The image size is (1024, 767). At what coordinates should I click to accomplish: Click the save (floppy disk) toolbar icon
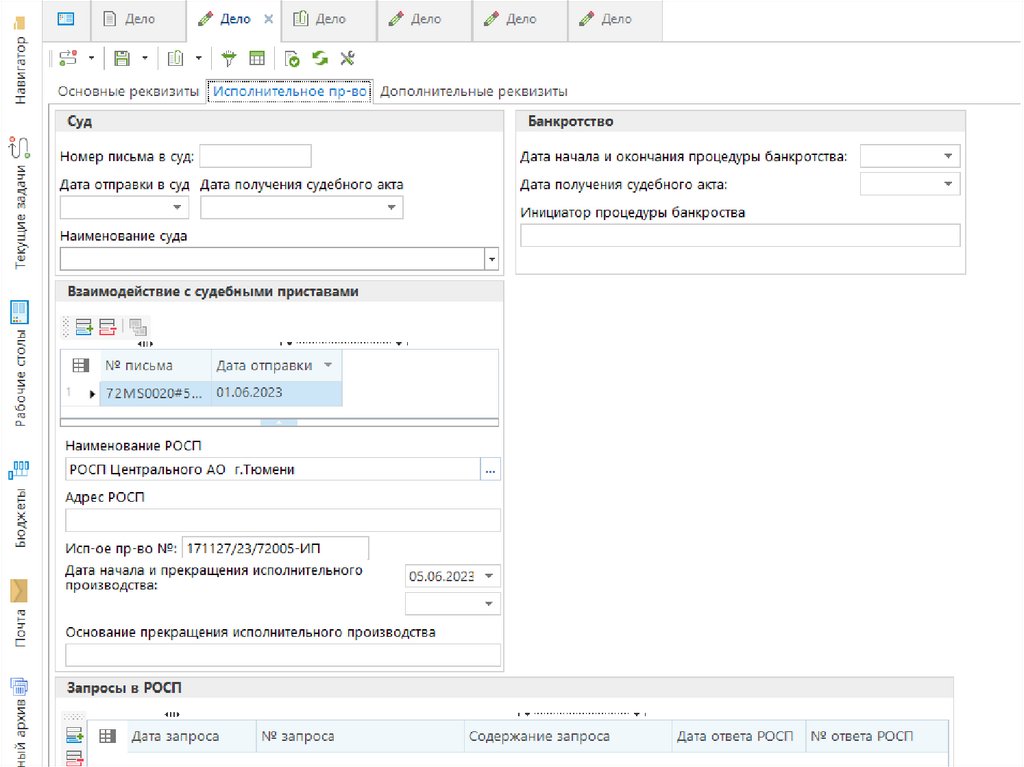point(122,58)
